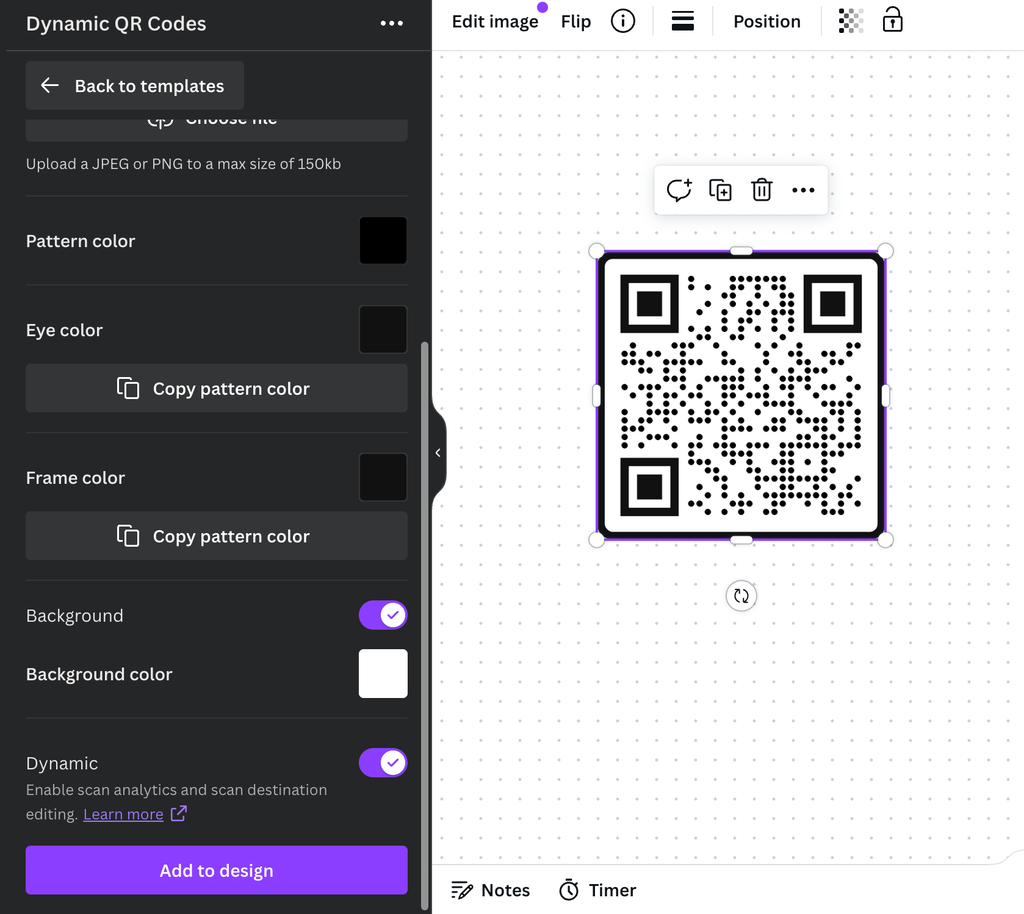Open the Position menu
This screenshot has width=1024, height=914.
(x=766, y=20)
